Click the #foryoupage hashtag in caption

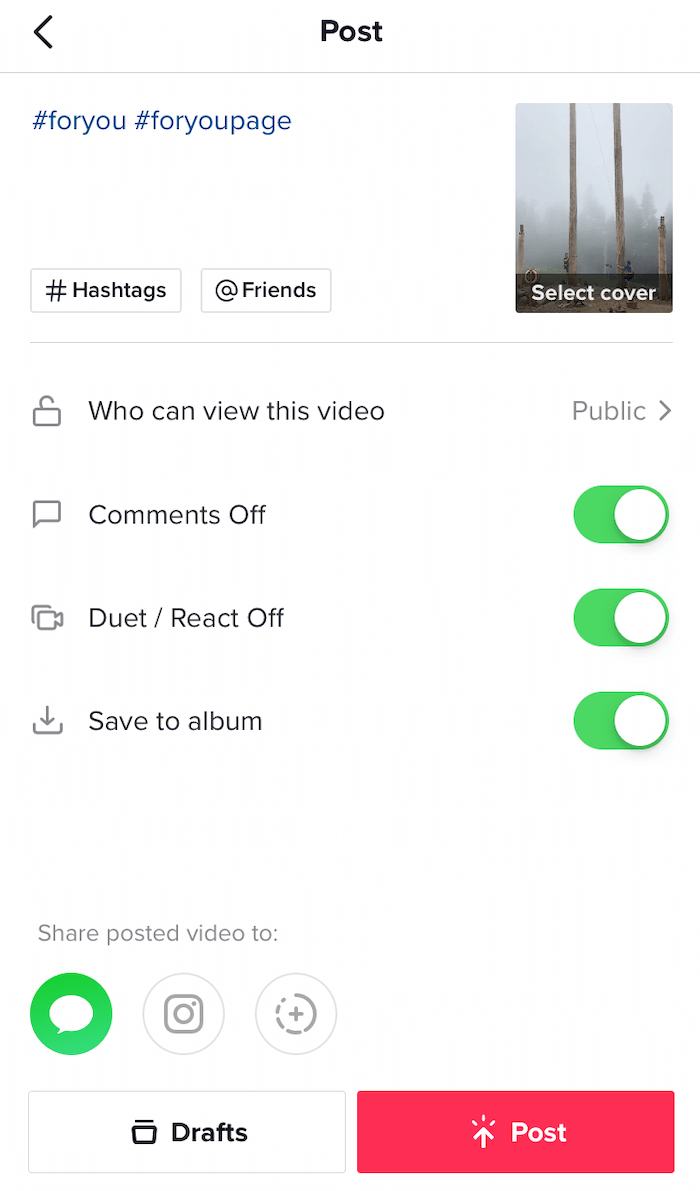tap(213, 121)
